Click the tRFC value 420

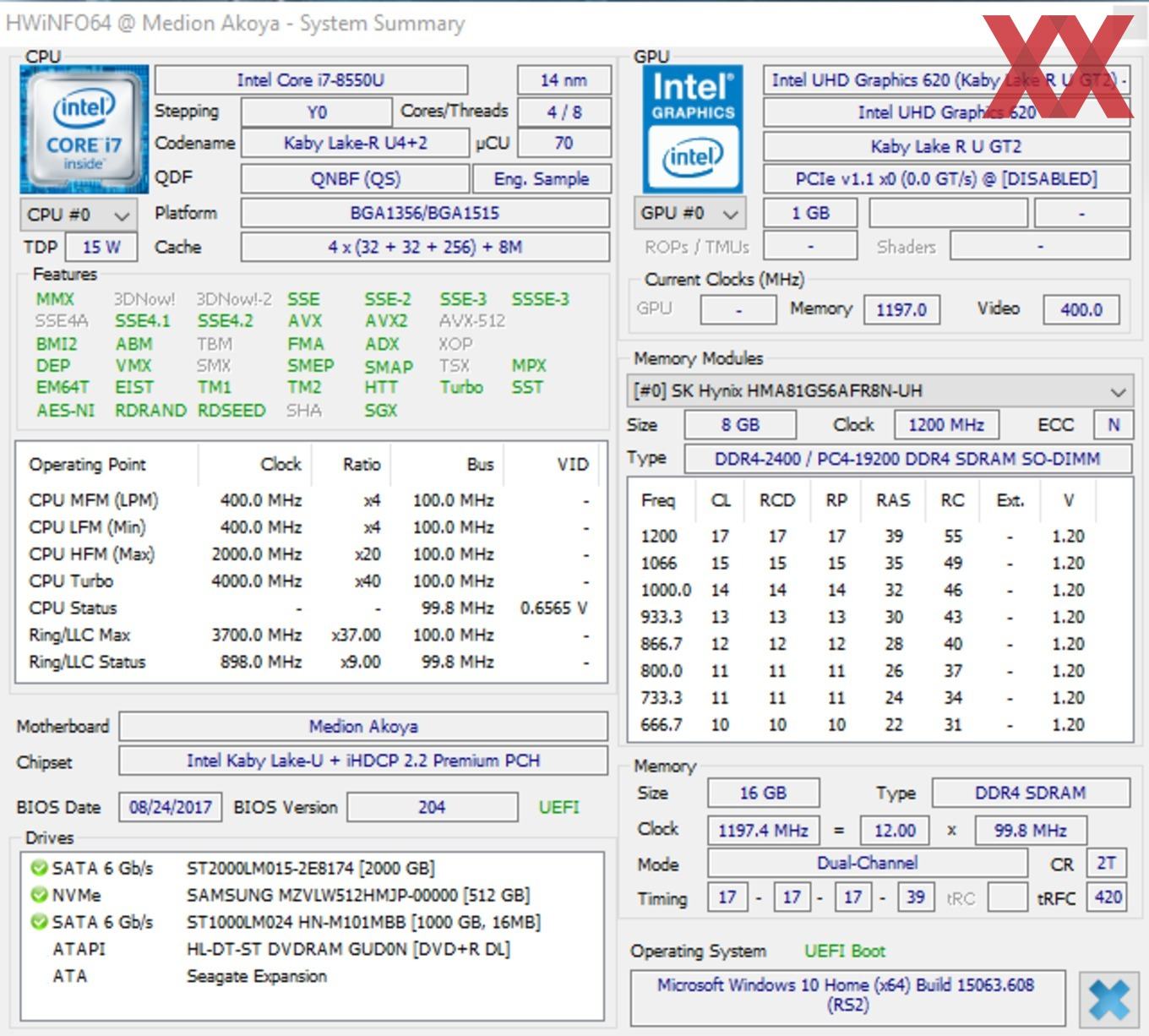(x=1108, y=897)
